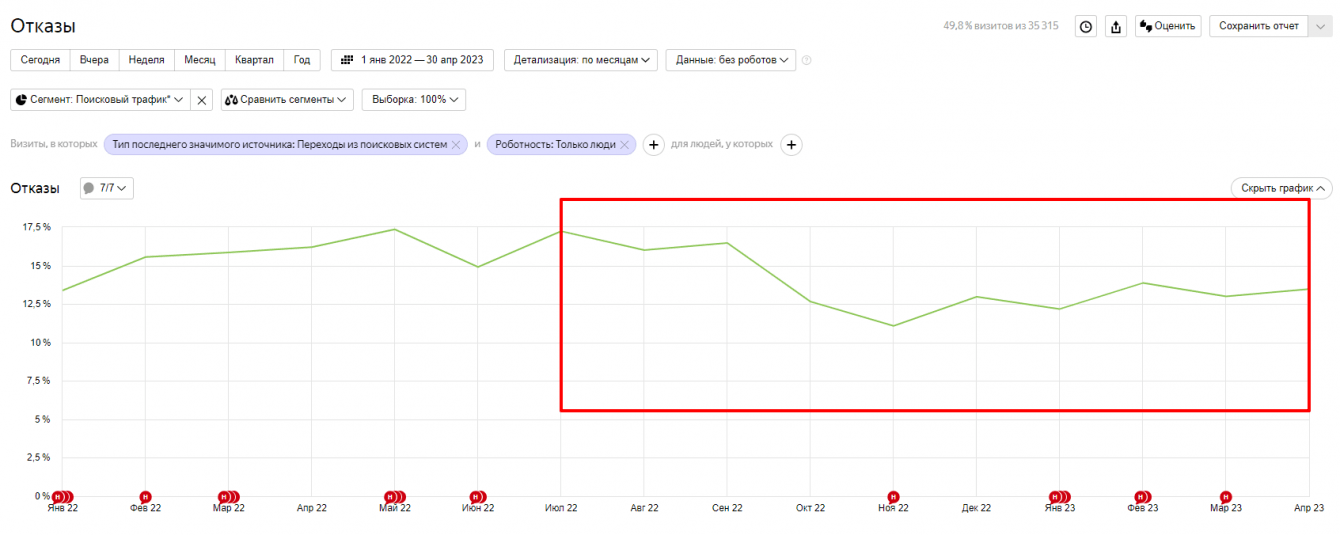Click annotation marker at Янв 23

1059,497
